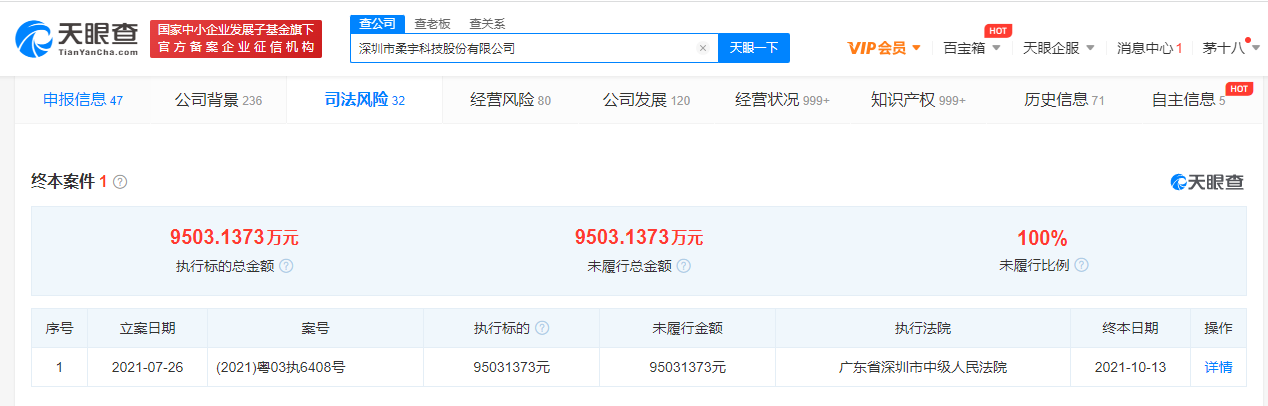Expand the 天眼企服 menu
Screen dimensions: 1268x406
click(1058, 48)
